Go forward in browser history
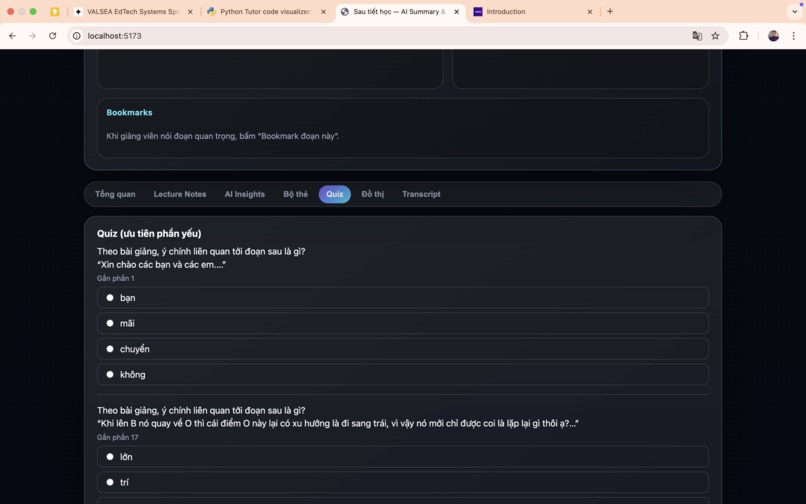 point(32,36)
